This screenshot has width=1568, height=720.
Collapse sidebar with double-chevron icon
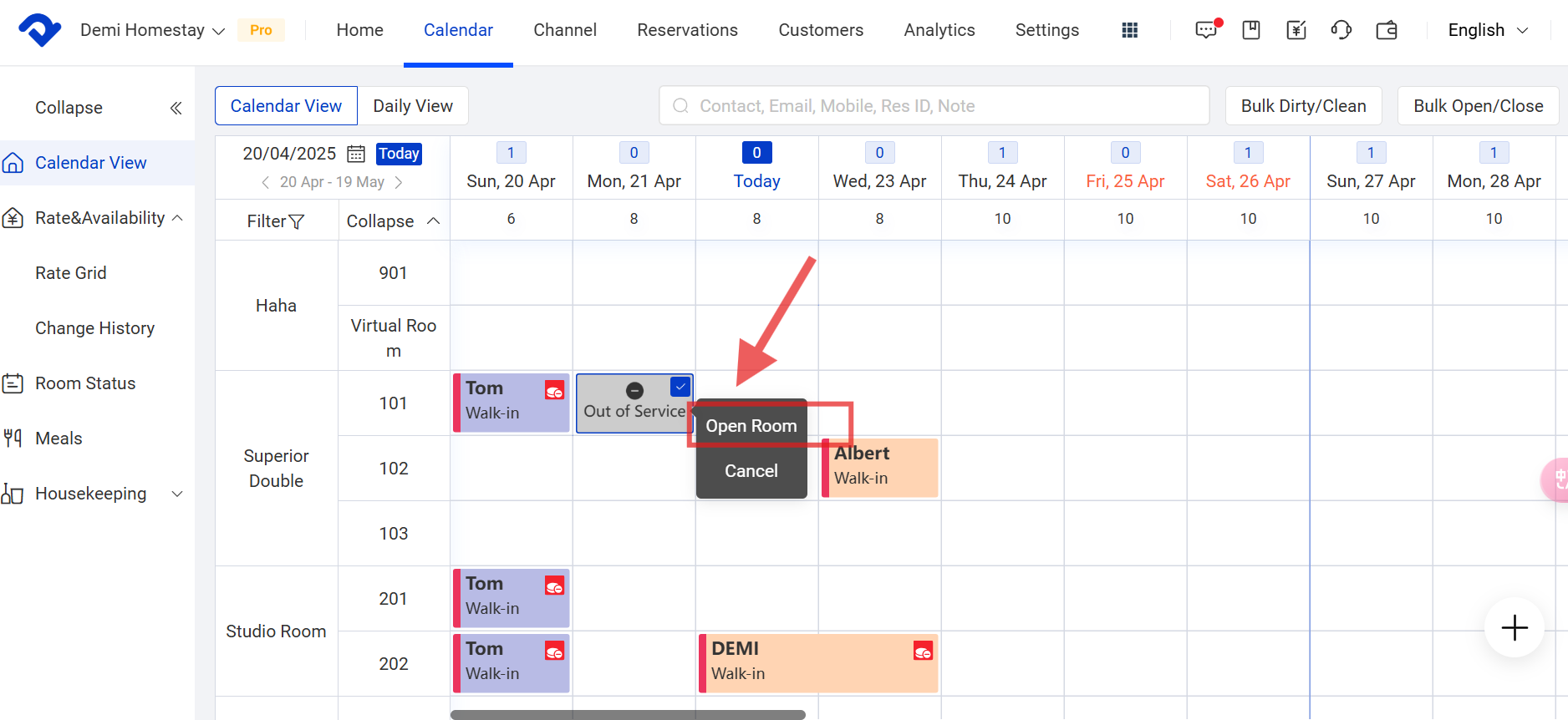coord(176,108)
